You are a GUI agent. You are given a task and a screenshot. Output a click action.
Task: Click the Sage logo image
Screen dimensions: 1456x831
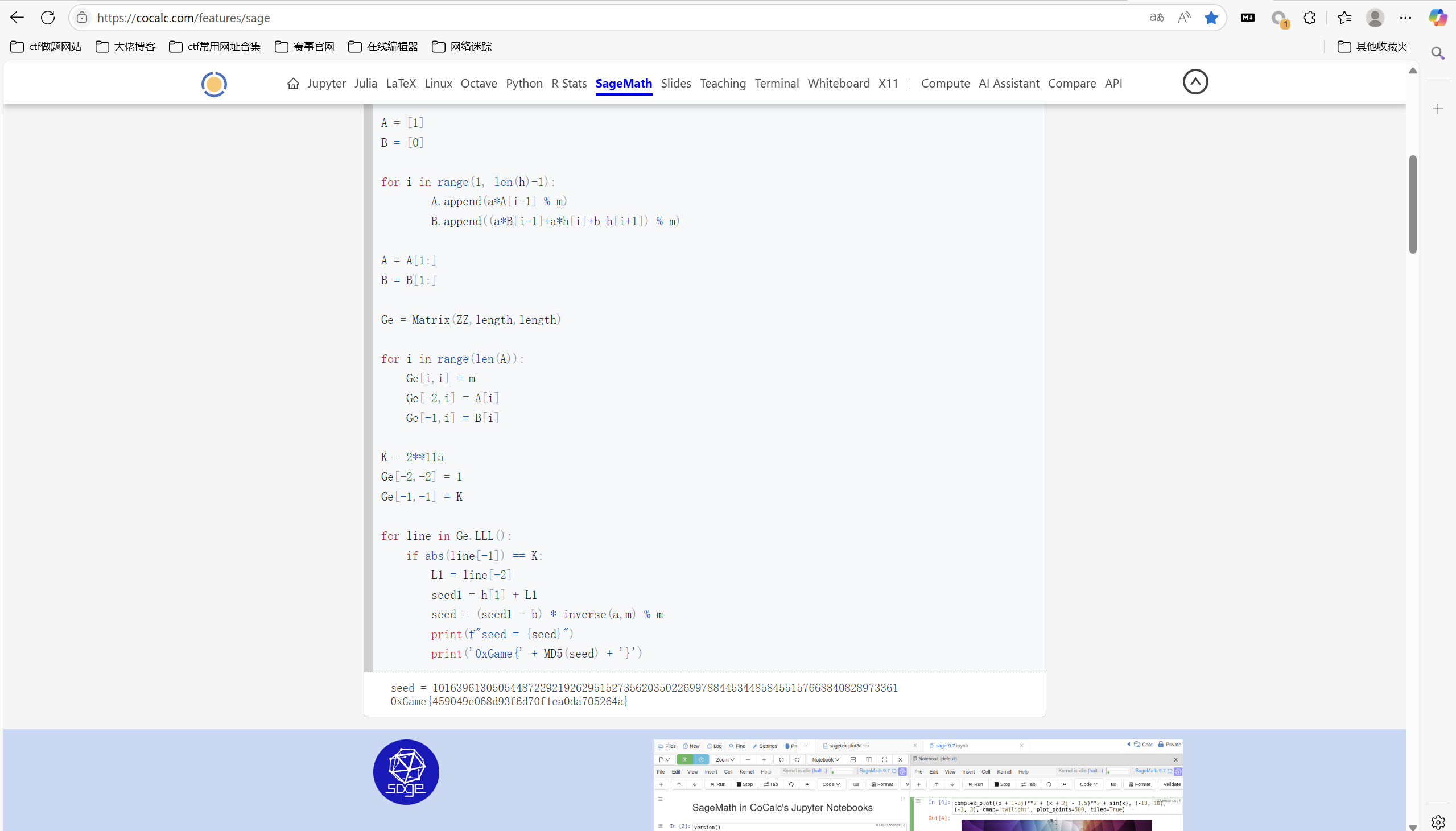406,772
